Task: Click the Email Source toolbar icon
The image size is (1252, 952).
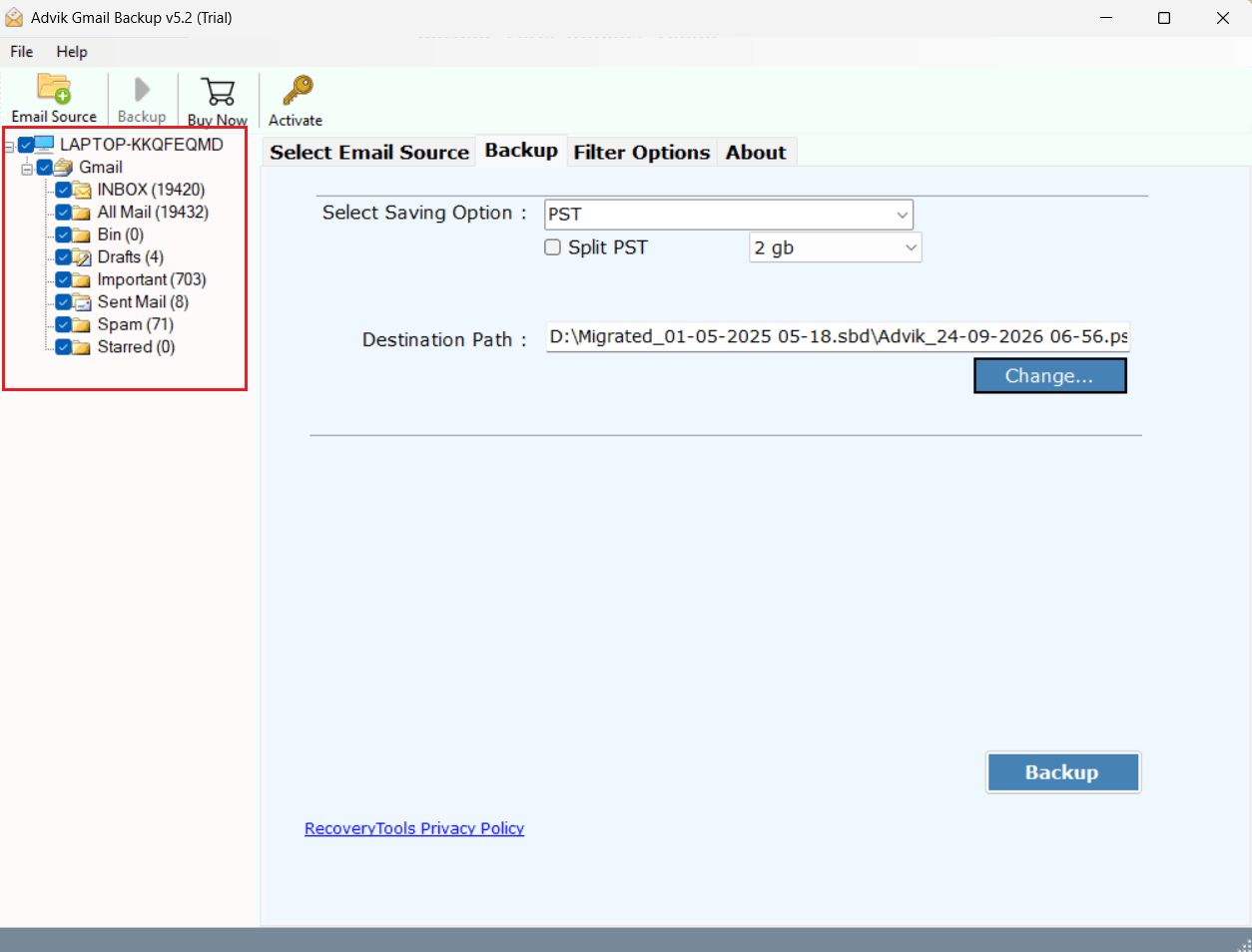Action: [x=54, y=89]
